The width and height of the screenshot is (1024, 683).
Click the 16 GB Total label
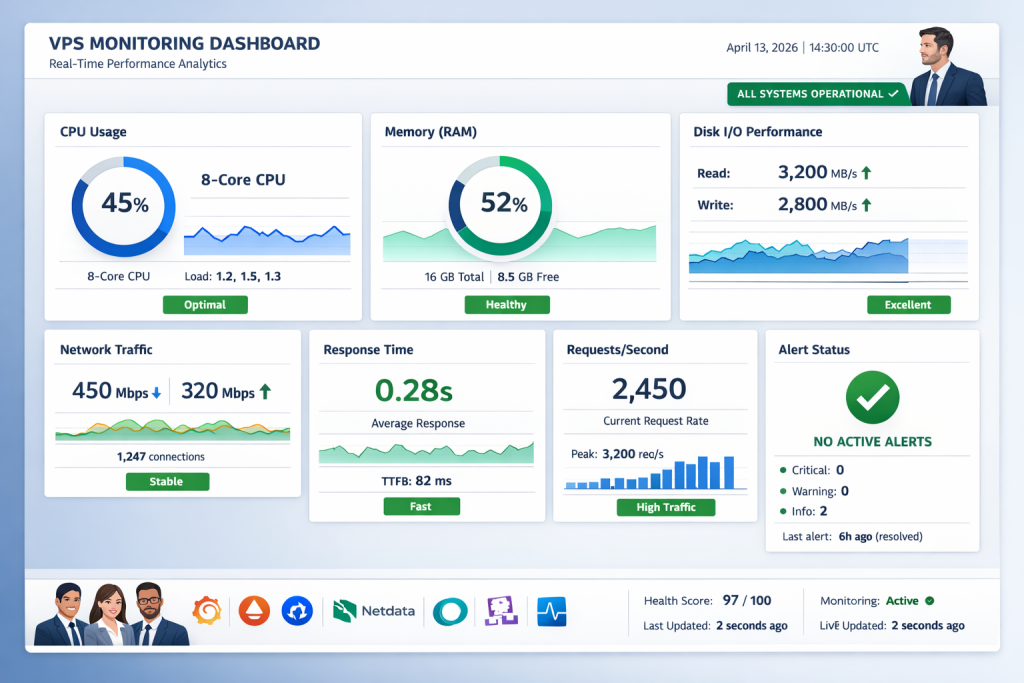point(454,277)
